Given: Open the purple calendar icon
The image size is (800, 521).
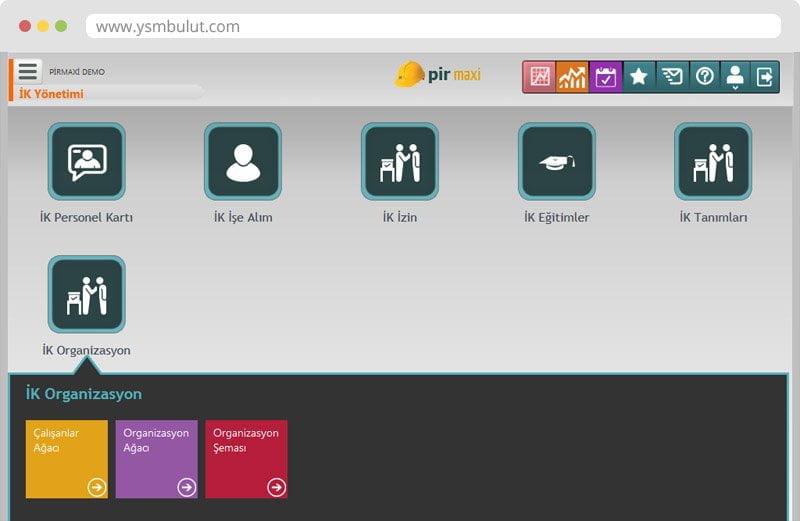Looking at the screenshot, I should point(606,77).
